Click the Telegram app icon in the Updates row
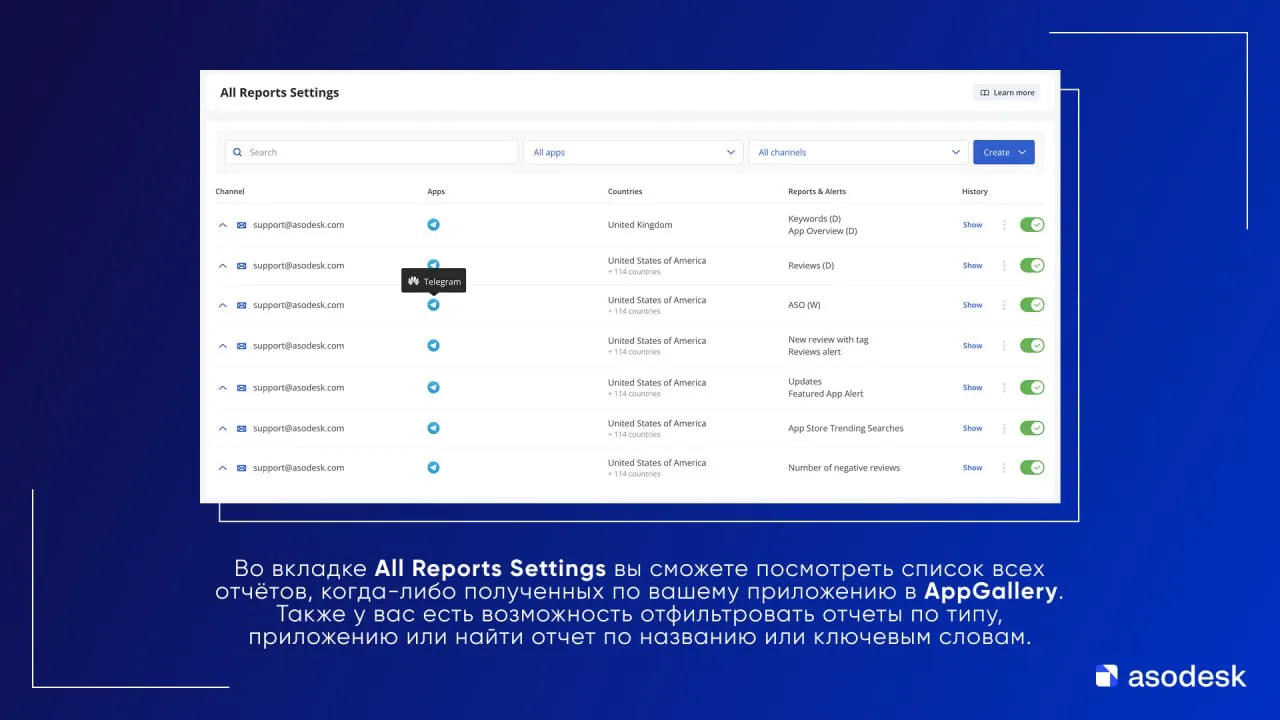 tap(433, 386)
